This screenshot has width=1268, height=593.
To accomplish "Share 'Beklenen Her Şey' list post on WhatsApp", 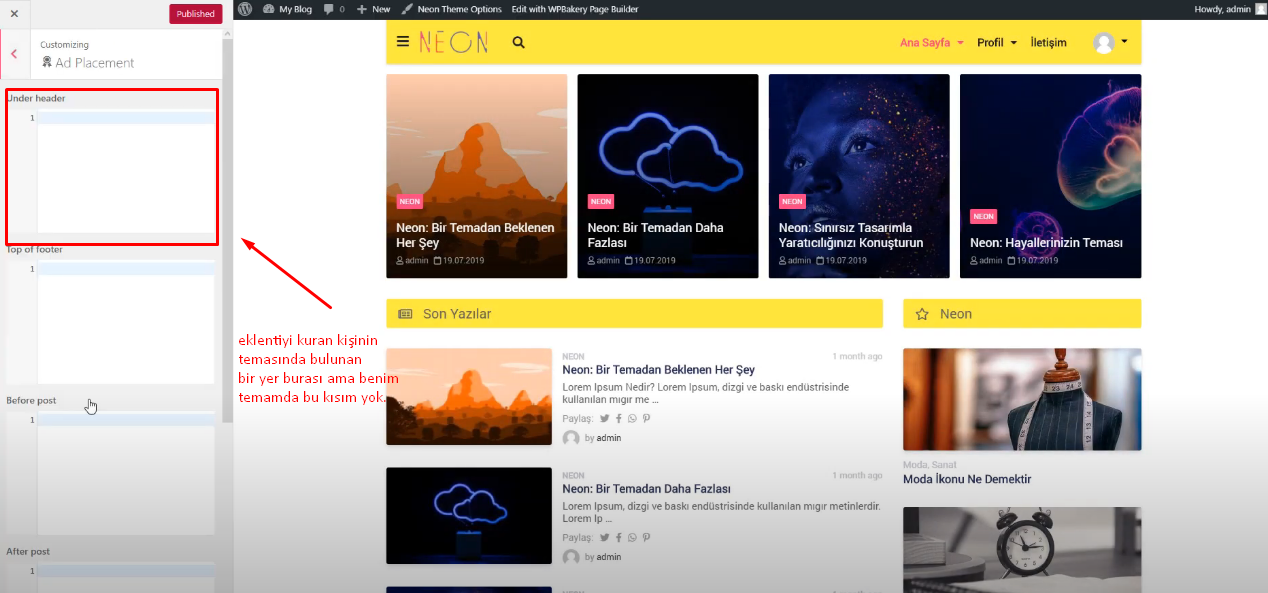I will pos(632,419).
